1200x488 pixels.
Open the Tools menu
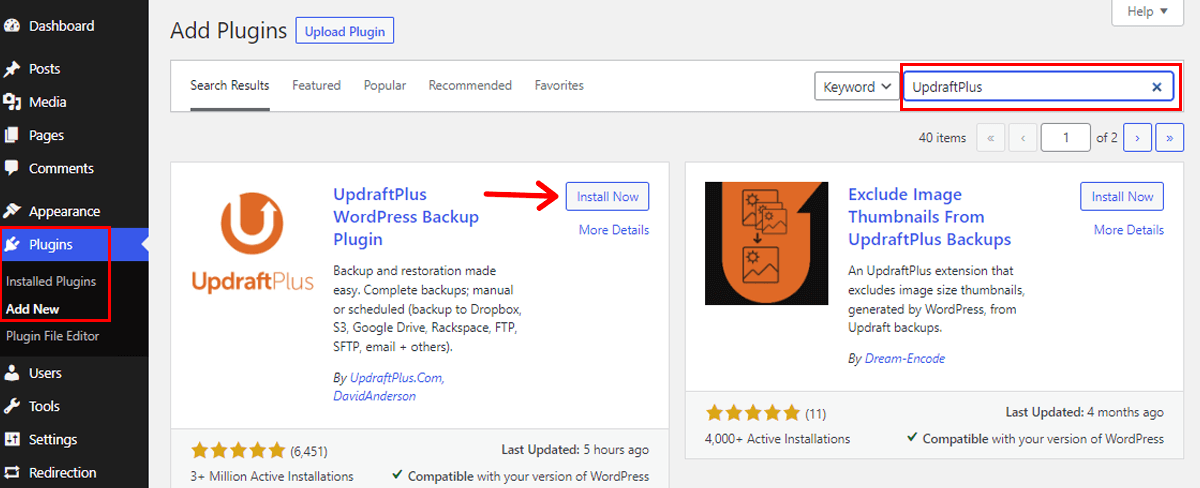74,406
